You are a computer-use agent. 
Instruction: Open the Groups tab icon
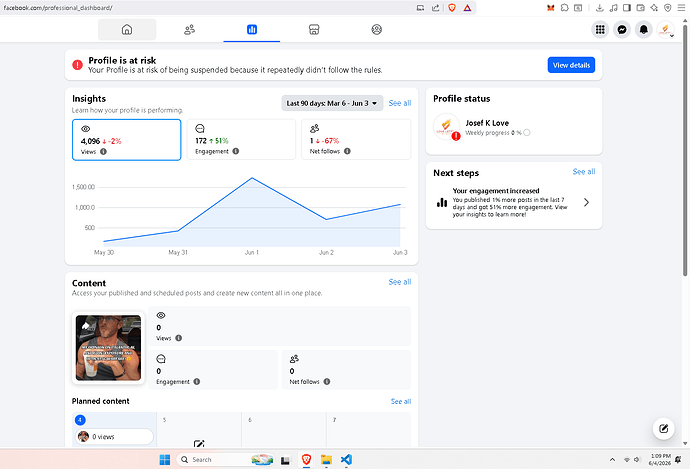pyautogui.click(x=376, y=29)
